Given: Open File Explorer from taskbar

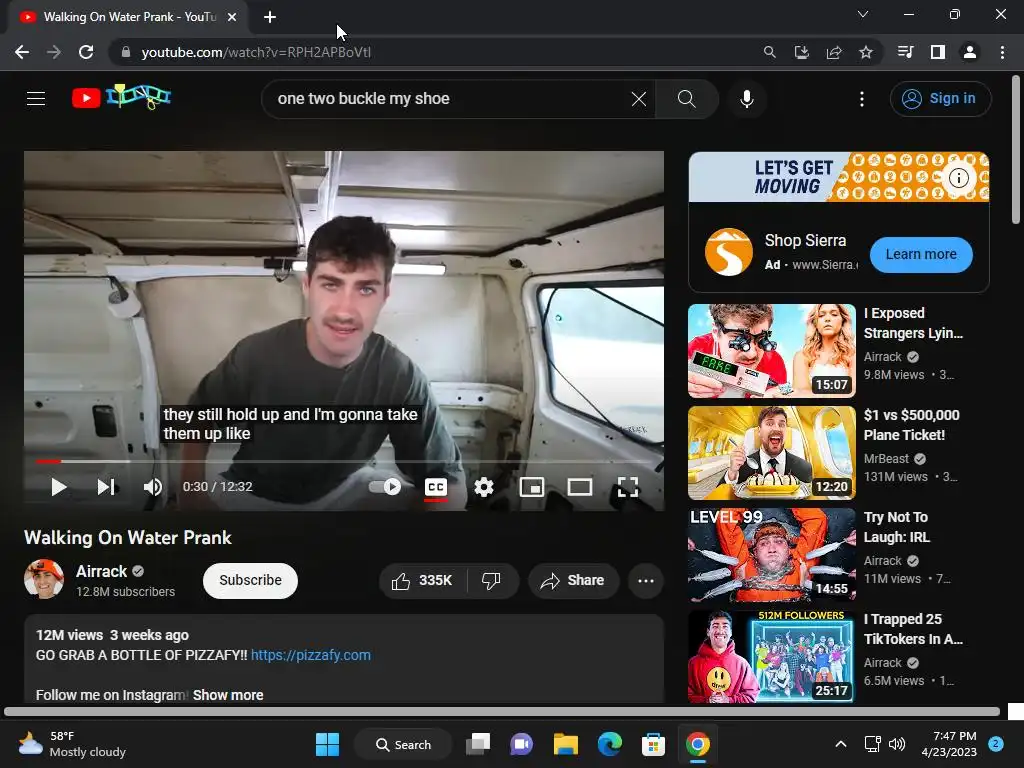Looking at the screenshot, I should 566,744.
